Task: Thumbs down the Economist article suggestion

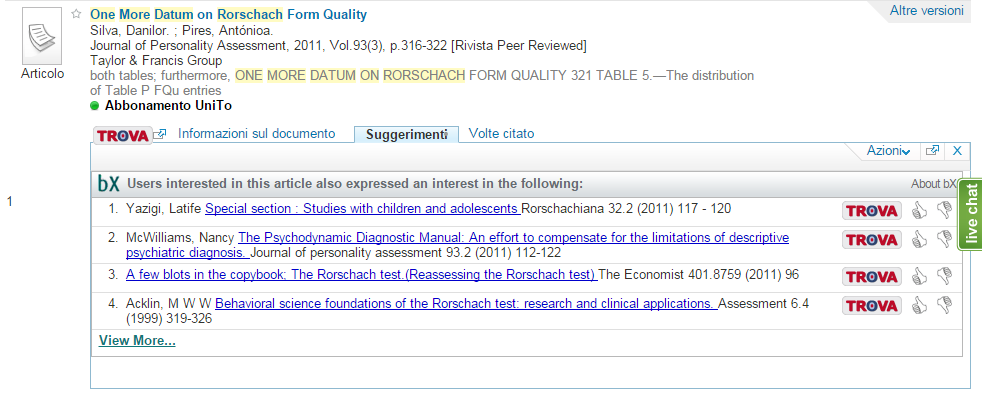Action: tap(944, 276)
